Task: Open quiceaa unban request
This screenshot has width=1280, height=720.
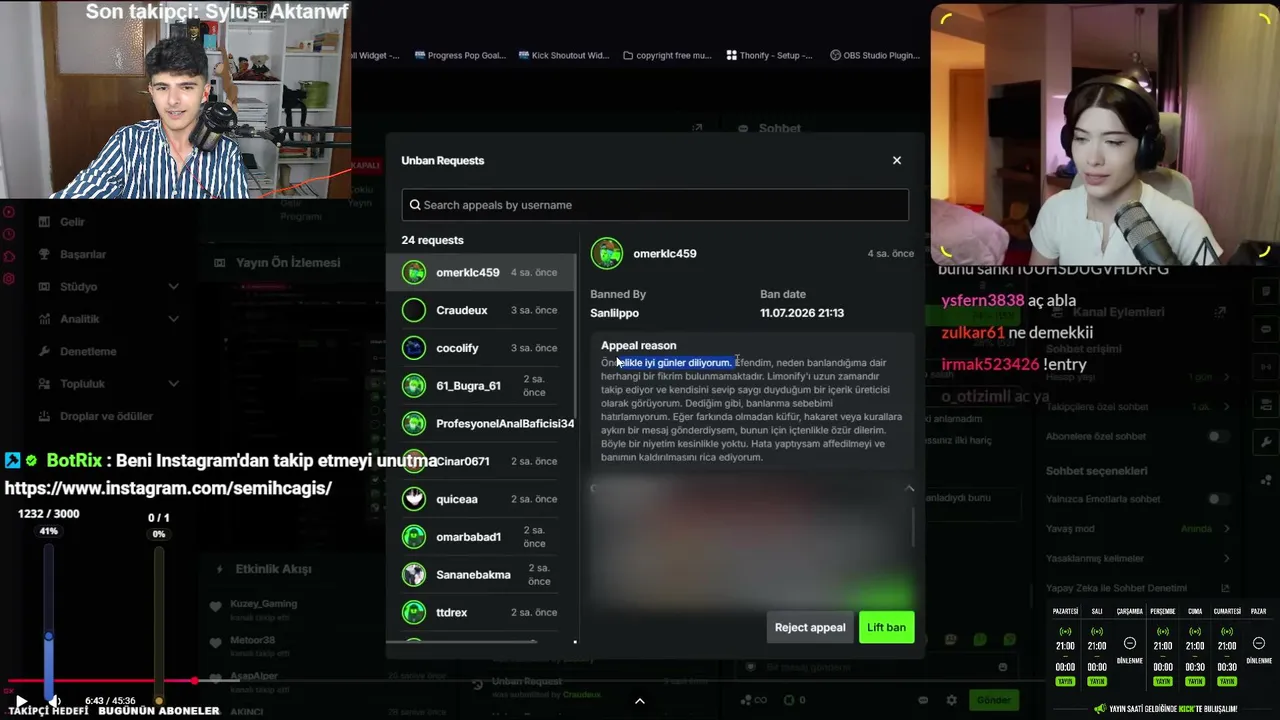Action: [x=481, y=499]
